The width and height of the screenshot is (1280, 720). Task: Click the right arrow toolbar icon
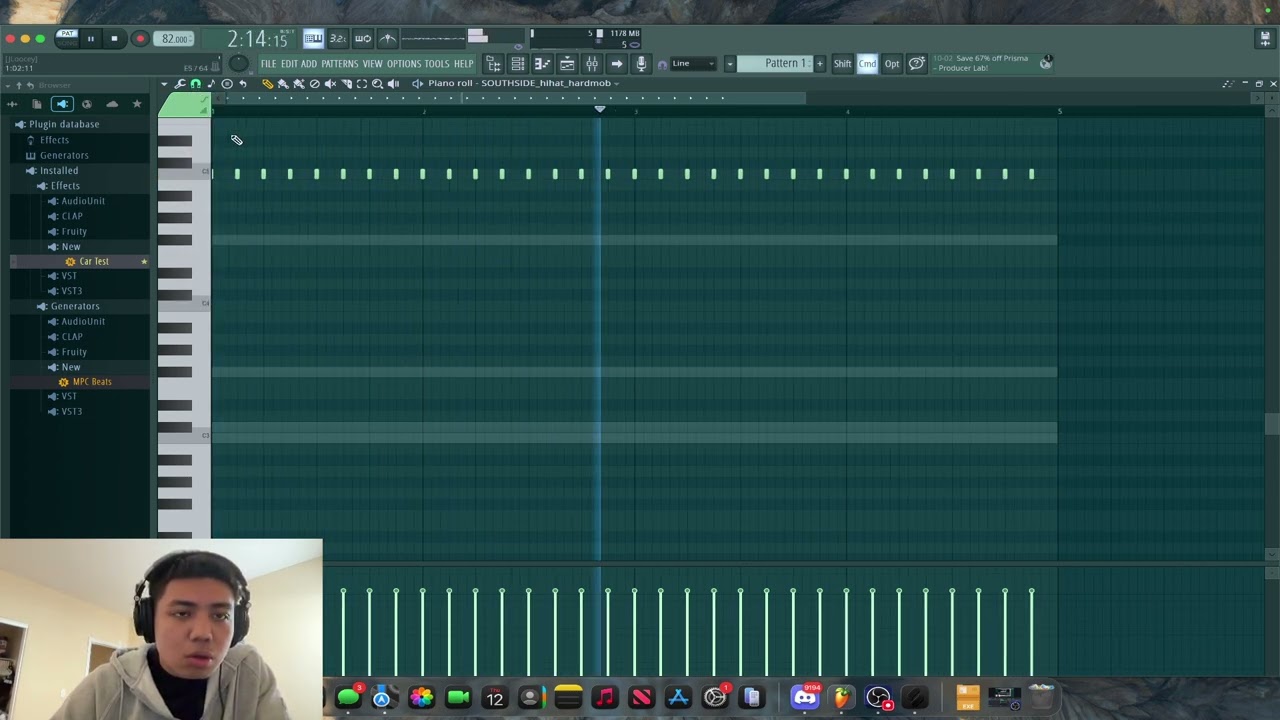617,64
